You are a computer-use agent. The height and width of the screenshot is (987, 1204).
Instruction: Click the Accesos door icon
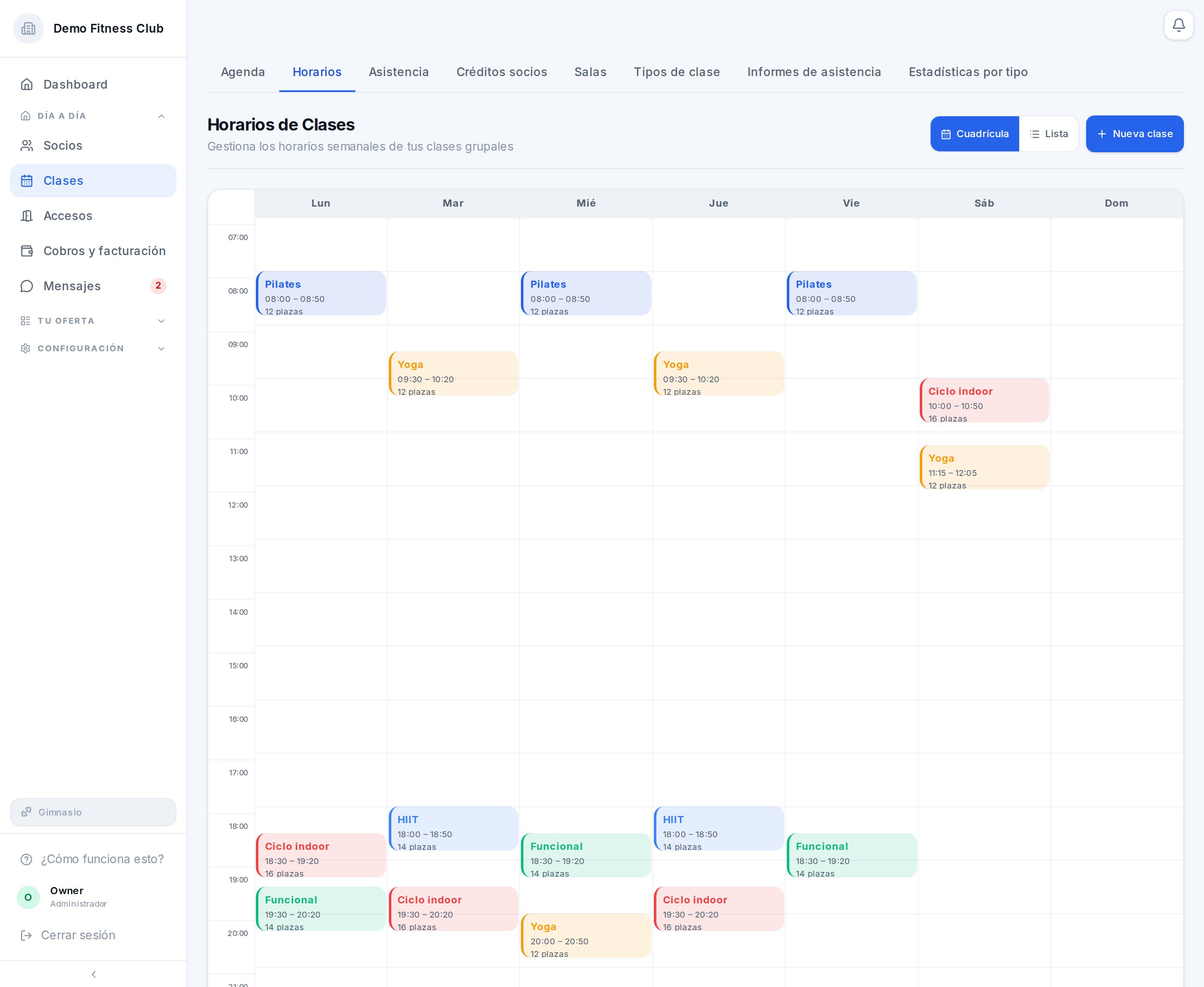tap(27, 216)
